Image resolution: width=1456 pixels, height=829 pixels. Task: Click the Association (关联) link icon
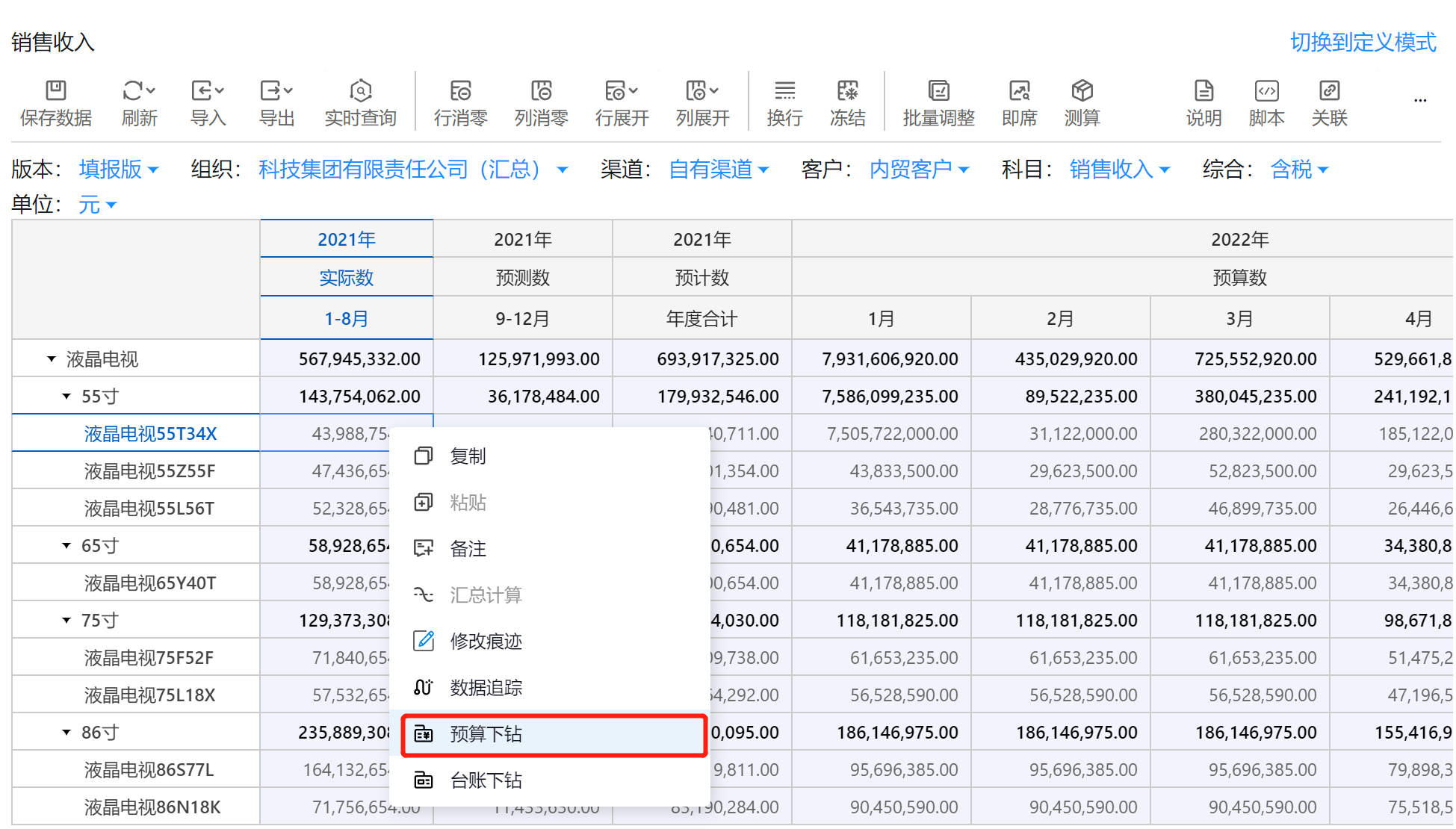point(1329,91)
